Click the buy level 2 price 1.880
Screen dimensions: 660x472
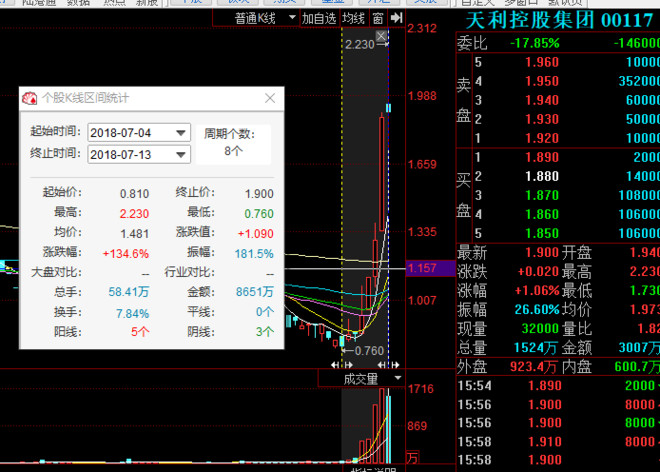pos(542,176)
